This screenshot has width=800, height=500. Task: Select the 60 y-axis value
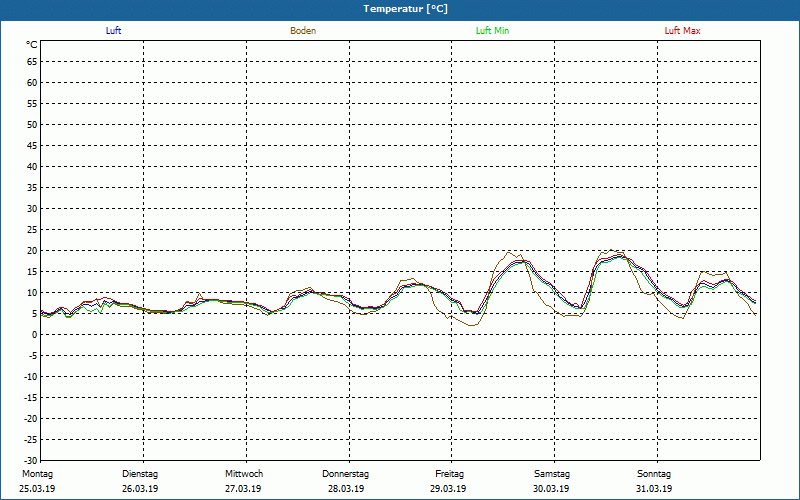(32, 83)
